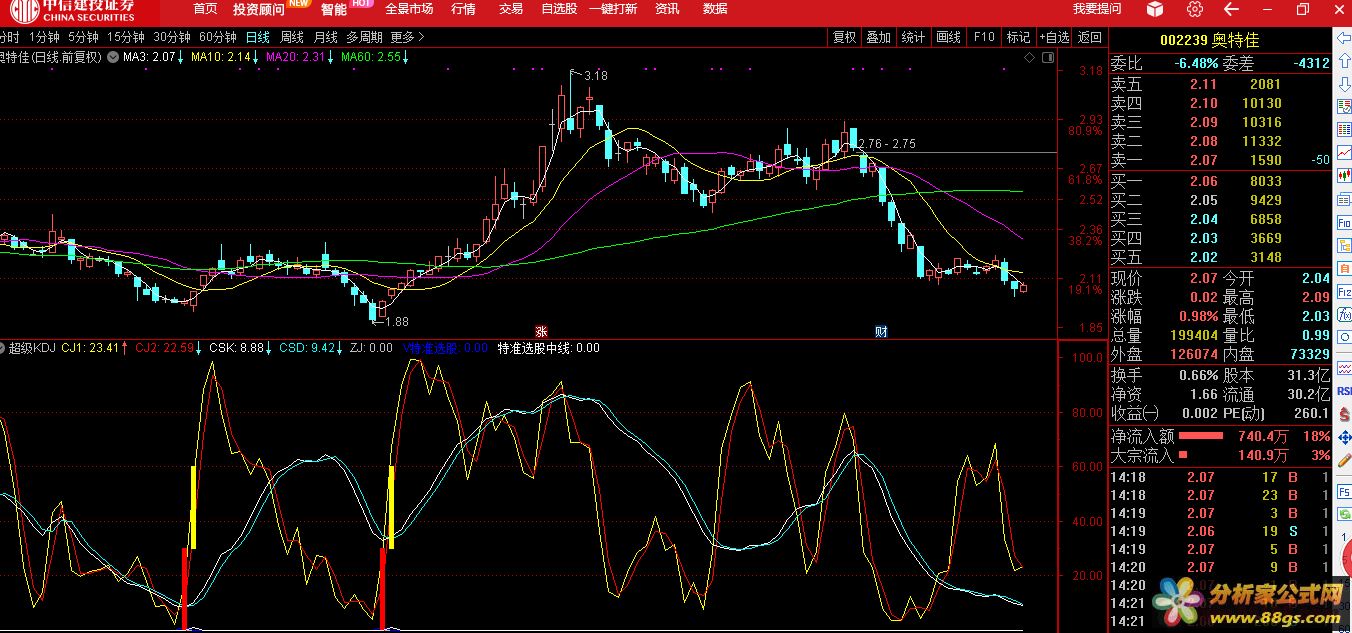Image resolution: width=1352 pixels, height=633 pixels.
Task: Open the 3D cube skin icon
Action: 1155,9
